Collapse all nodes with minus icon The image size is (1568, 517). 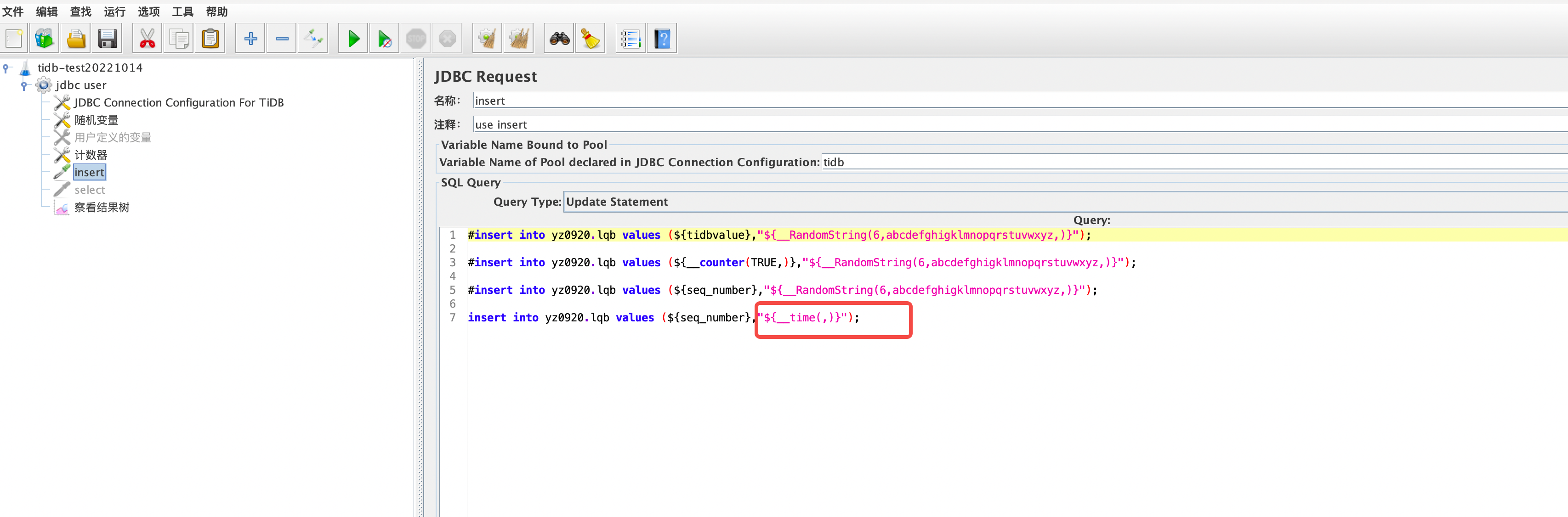(x=282, y=39)
